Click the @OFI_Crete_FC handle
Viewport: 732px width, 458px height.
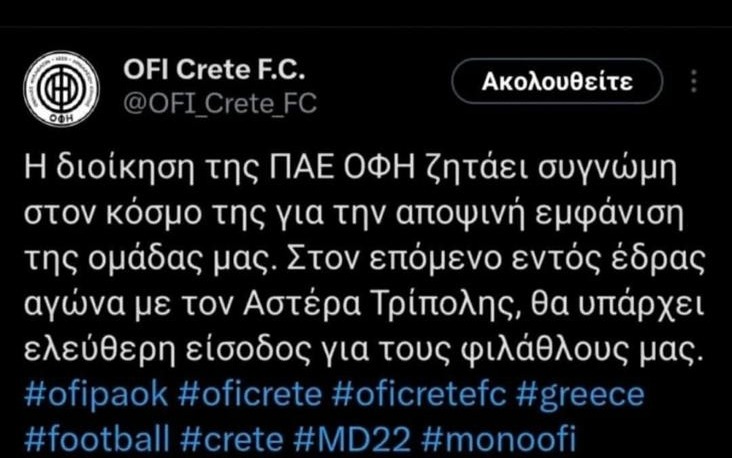coord(220,104)
